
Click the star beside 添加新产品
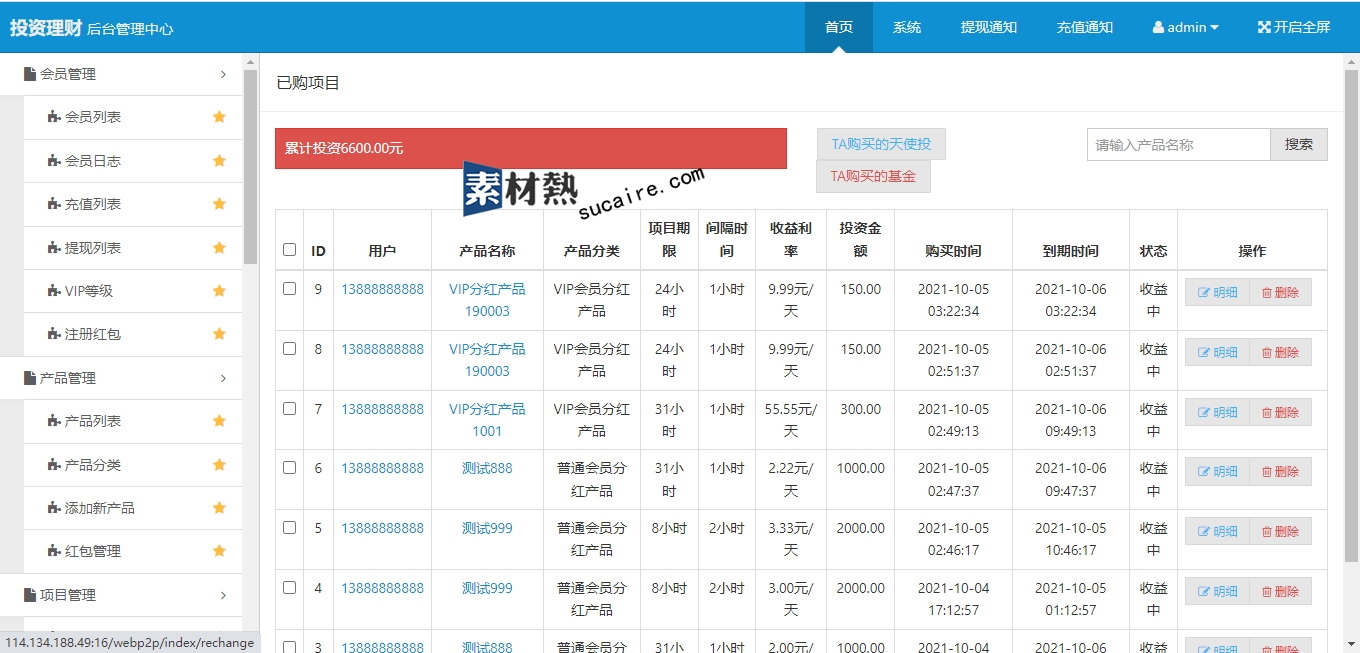219,508
